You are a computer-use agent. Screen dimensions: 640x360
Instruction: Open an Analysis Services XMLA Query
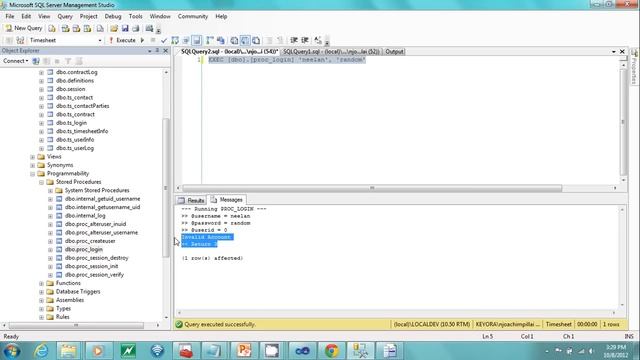[87, 29]
